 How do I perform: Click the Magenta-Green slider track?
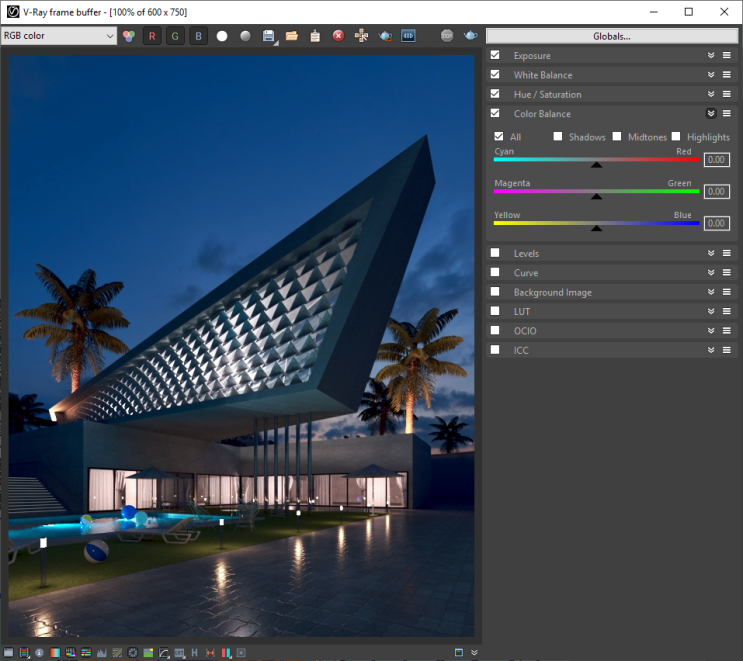point(597,191)
